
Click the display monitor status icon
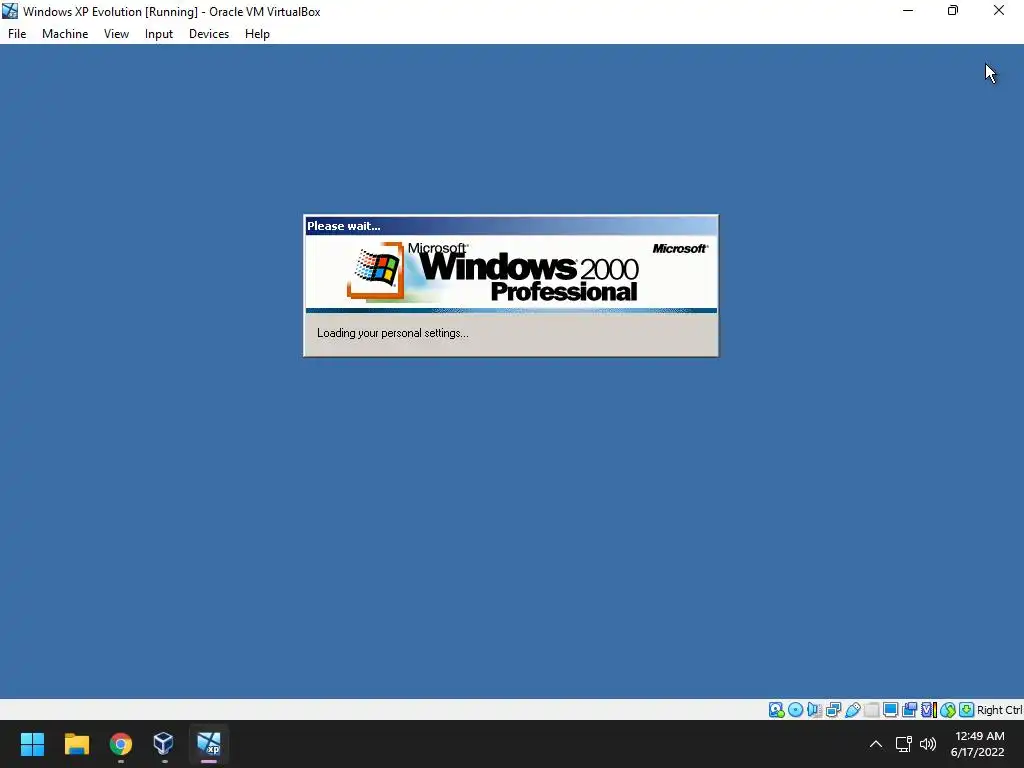coord(890,710)
